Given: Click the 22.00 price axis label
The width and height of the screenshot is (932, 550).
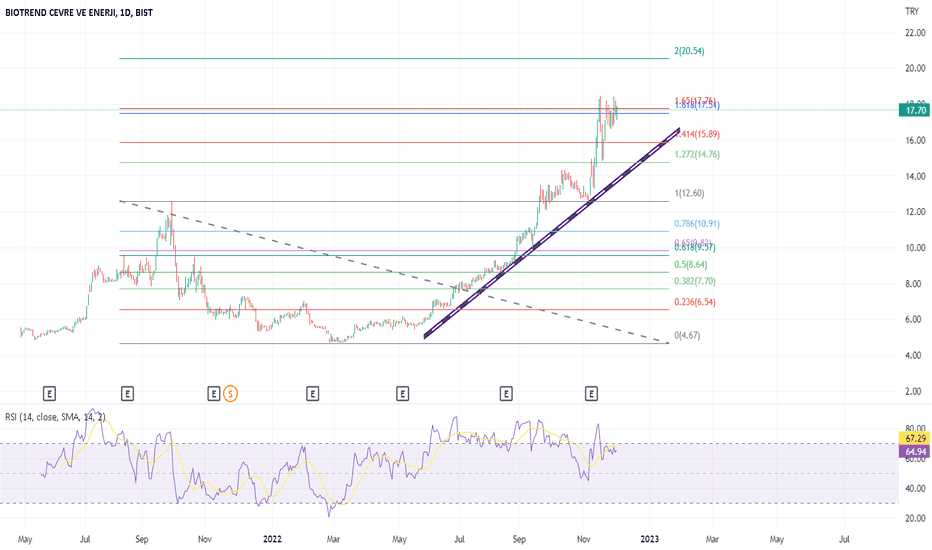Looking at the screenshot, I should tap(915, 33).
